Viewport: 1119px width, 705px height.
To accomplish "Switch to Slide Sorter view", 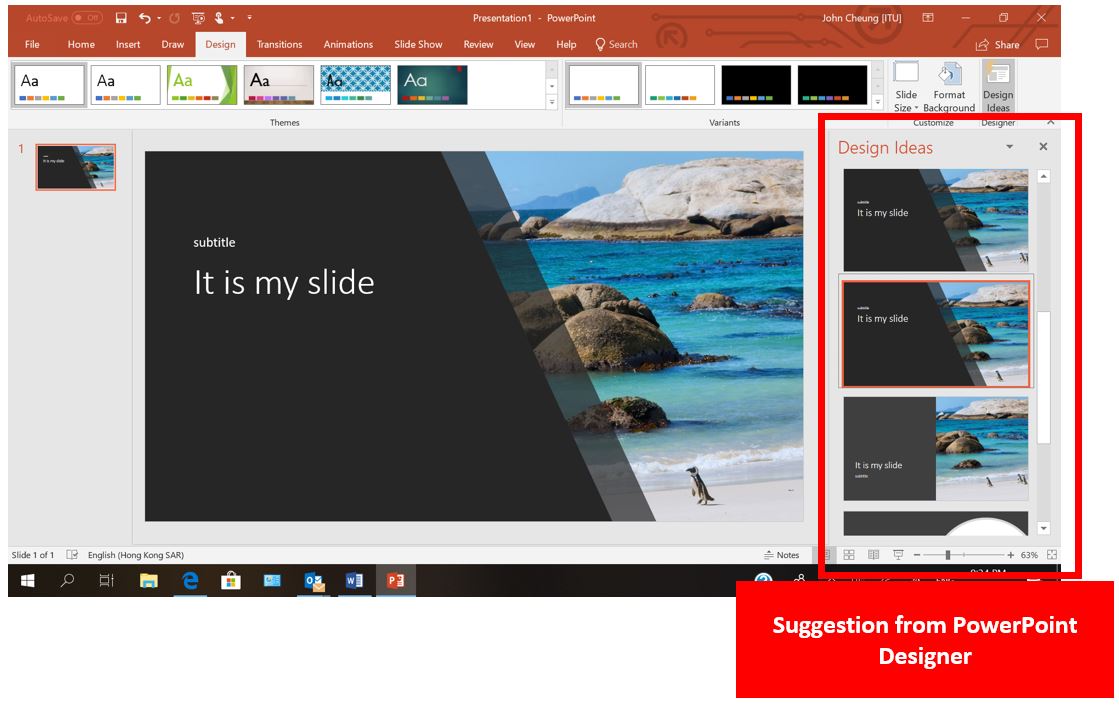I will click(849, 555).
